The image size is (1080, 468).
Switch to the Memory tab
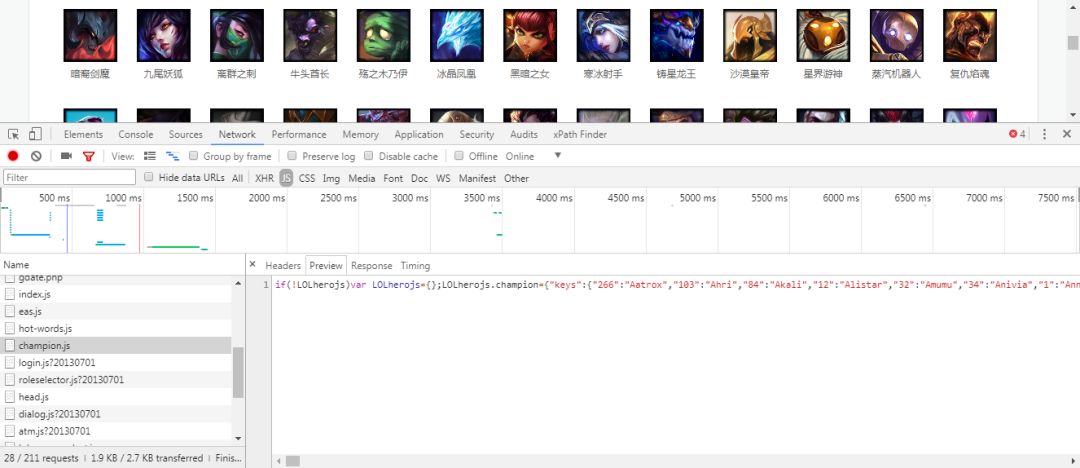tap(360, 134)
